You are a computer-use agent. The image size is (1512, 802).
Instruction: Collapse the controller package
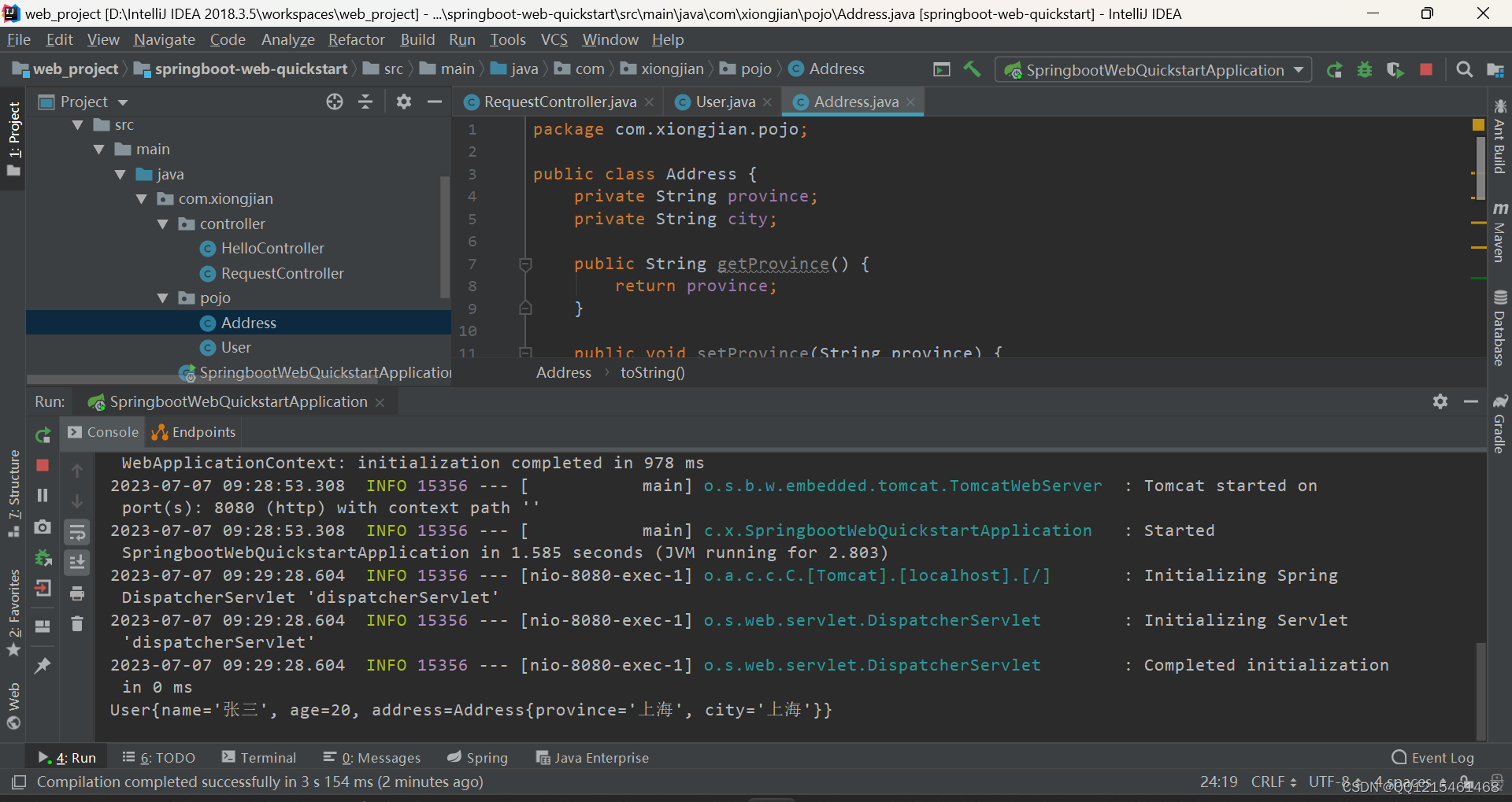coord(163,224)
